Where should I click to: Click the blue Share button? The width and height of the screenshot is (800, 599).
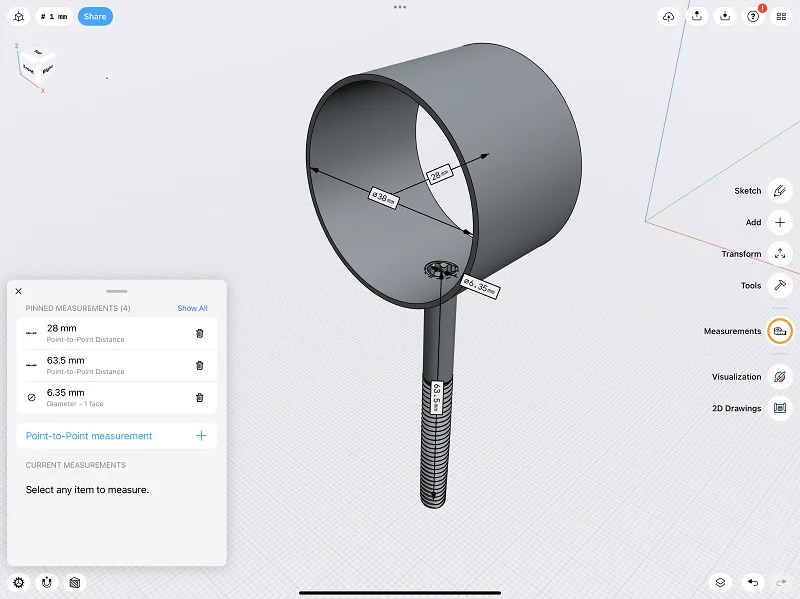95,17
